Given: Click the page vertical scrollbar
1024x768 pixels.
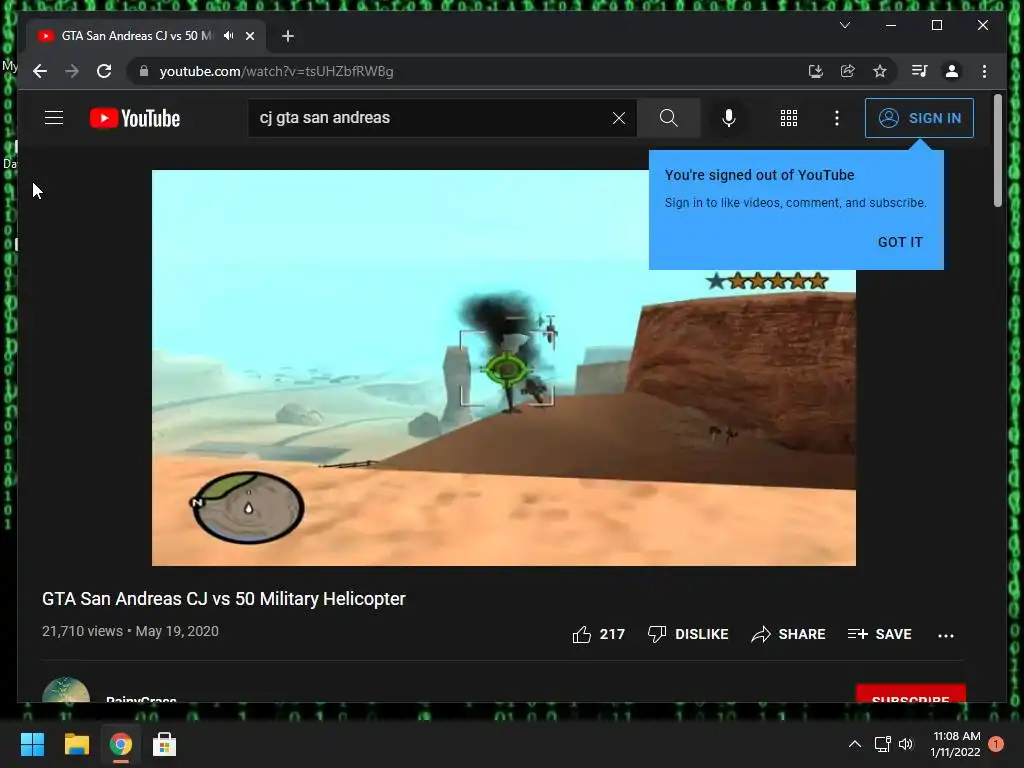Looking at the screenshot, I should click(997, 150).
